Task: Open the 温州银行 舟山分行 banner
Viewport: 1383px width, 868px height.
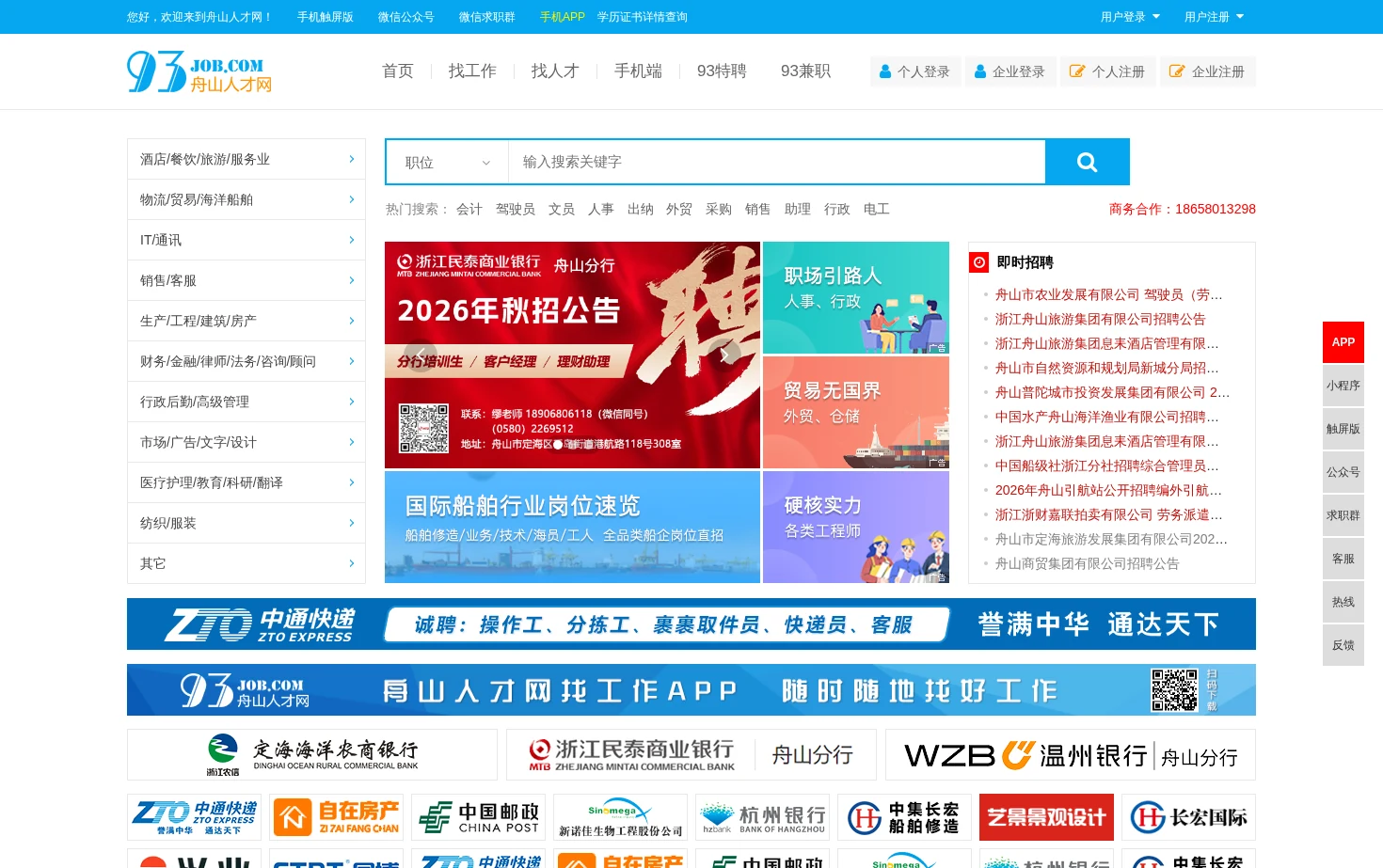Action: pyautogui.click(x=1071, y=755)
